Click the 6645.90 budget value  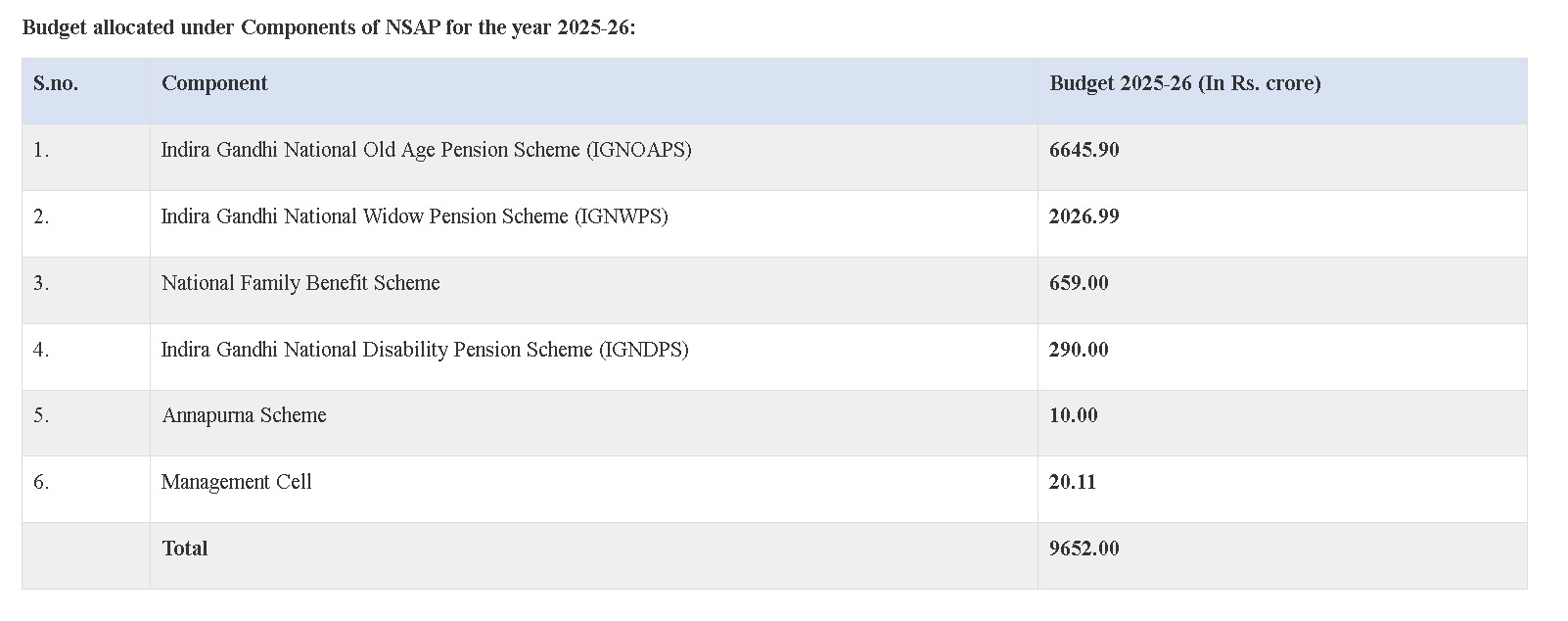[1084, 150]
